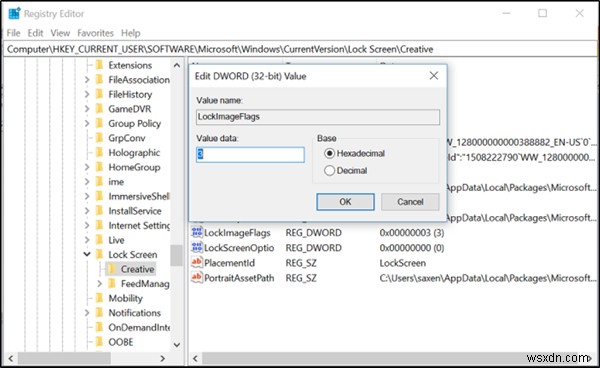Viewport: 600px width, 368px height.
Task: Click values pane horizontal scroll left arrow
Action: point(195,358)
